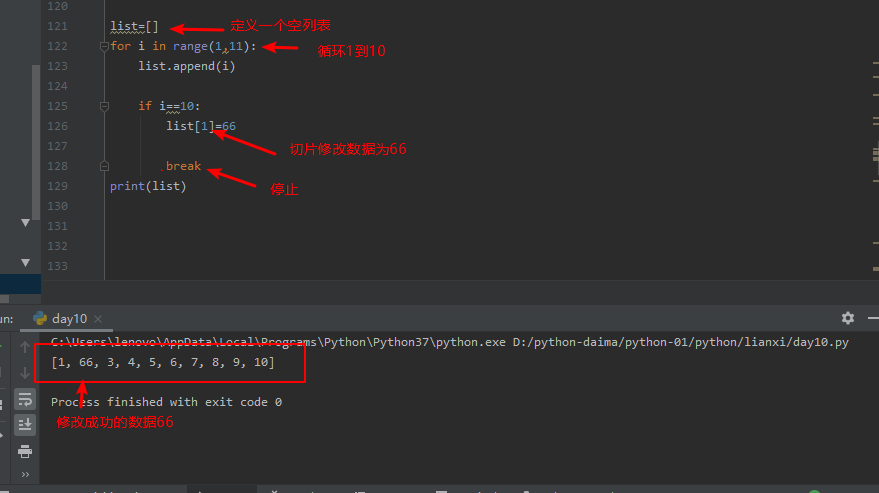Viewport: 879px width, 493px height.
Task: Close the day10 run tab
Action: pos(98,319)
